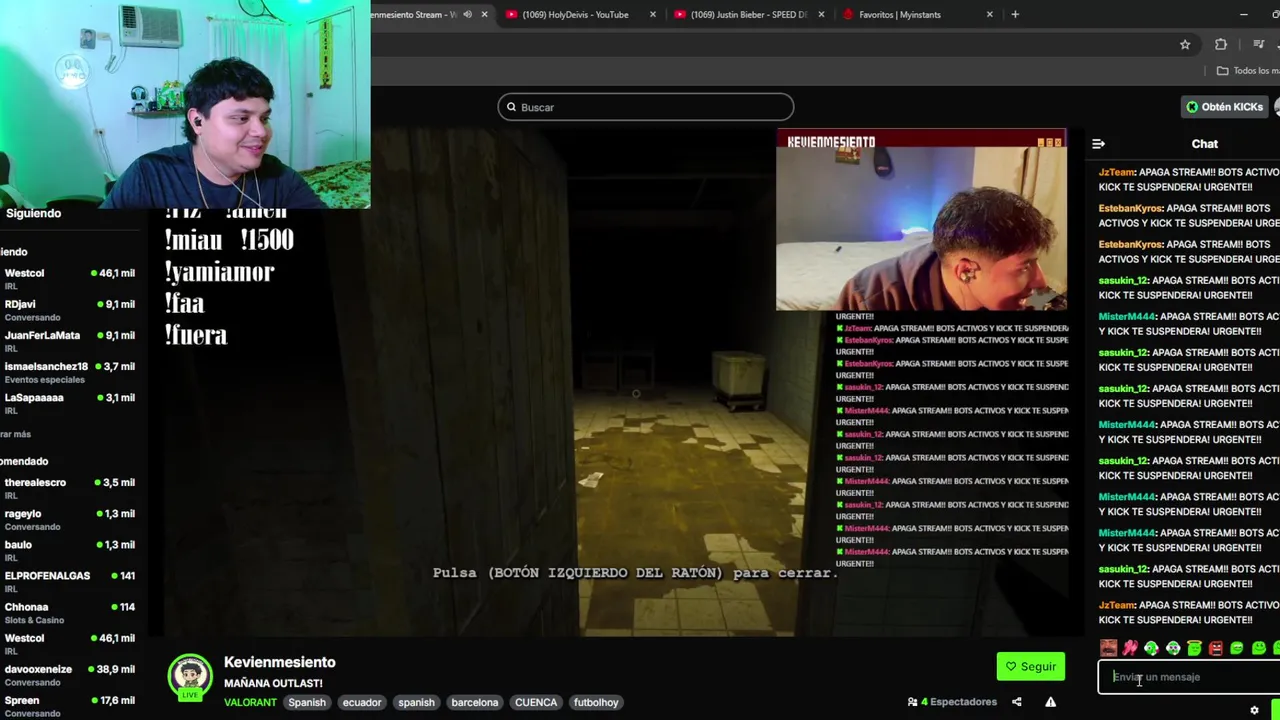This screenshot has height=720, width=1280.
Task: Mute the Kevienmesiento Stream tab audio
Action: [467, 14]
